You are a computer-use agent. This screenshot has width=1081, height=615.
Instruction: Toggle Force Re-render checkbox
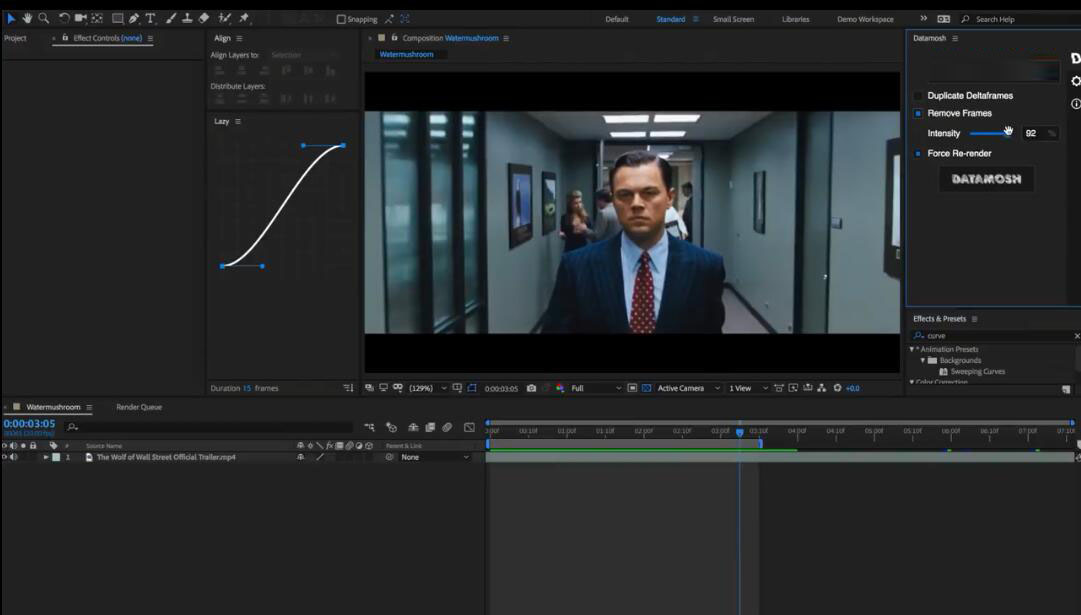(918, 154)
